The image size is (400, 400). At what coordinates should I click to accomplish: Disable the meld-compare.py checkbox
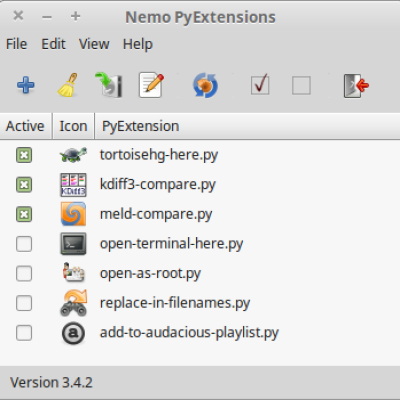(x=24, y=214)
